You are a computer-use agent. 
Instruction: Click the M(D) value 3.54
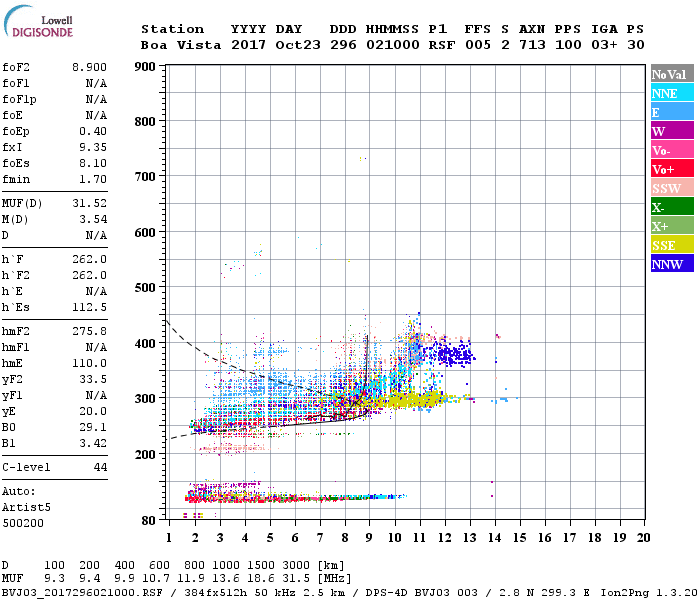coord(93,220)
